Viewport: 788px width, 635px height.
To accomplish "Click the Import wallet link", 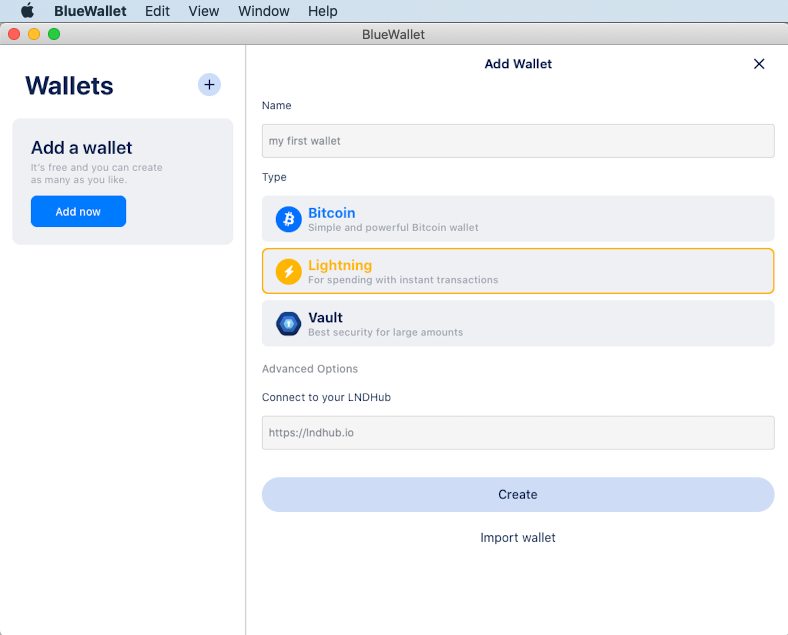I will 518,538.
